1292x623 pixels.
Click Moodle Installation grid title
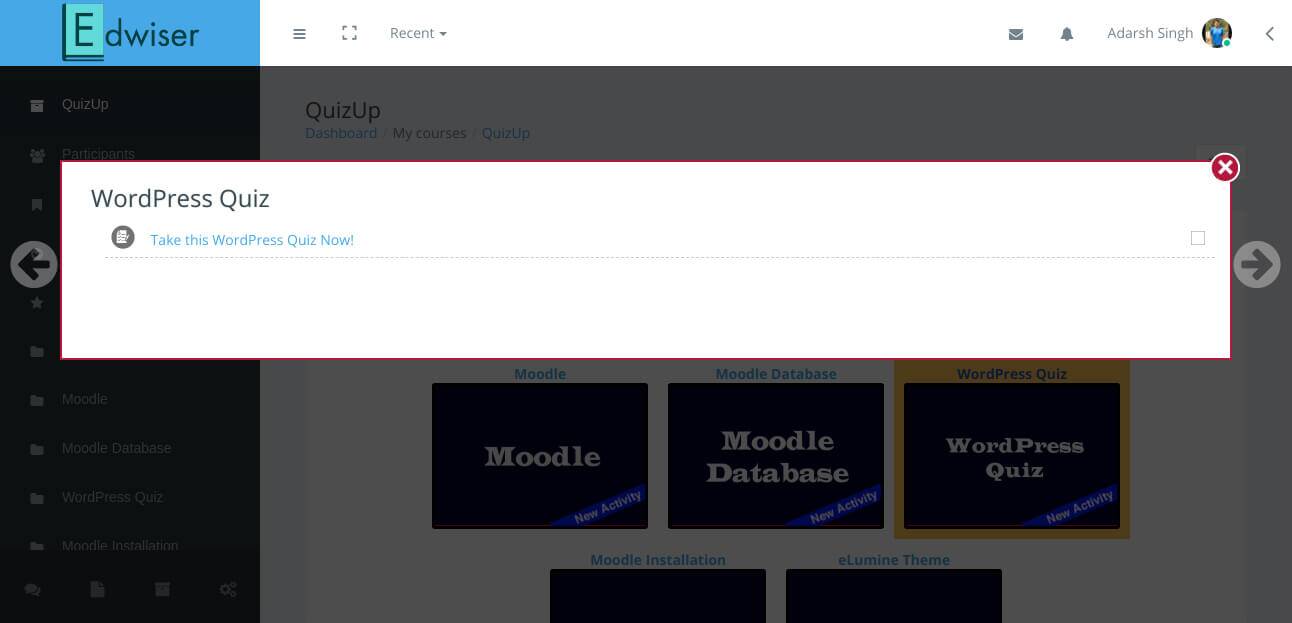point(658,560)
